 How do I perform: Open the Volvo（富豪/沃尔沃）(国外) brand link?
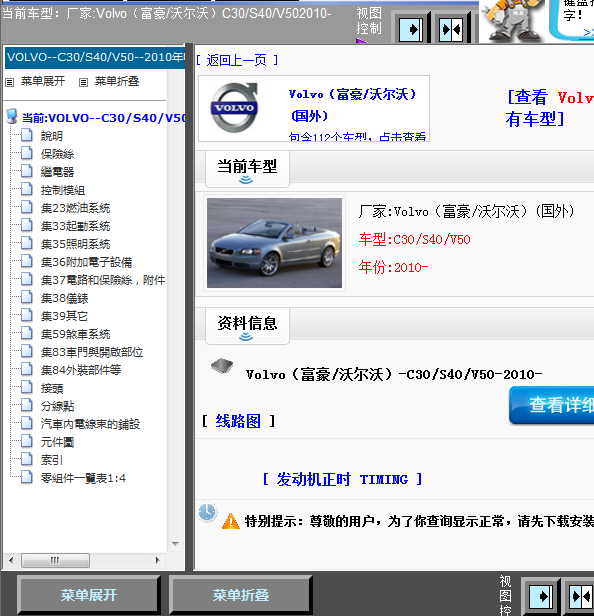[352, 105]
